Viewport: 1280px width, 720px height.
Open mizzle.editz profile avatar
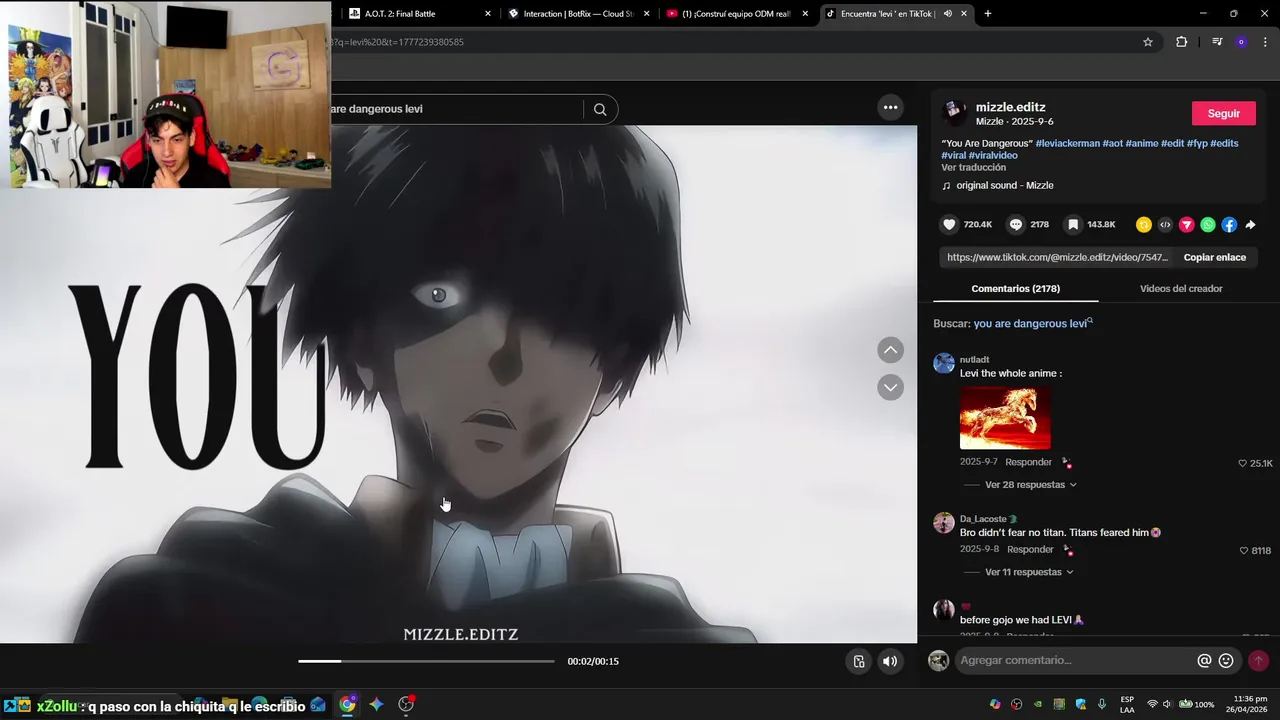coord(954,112)
